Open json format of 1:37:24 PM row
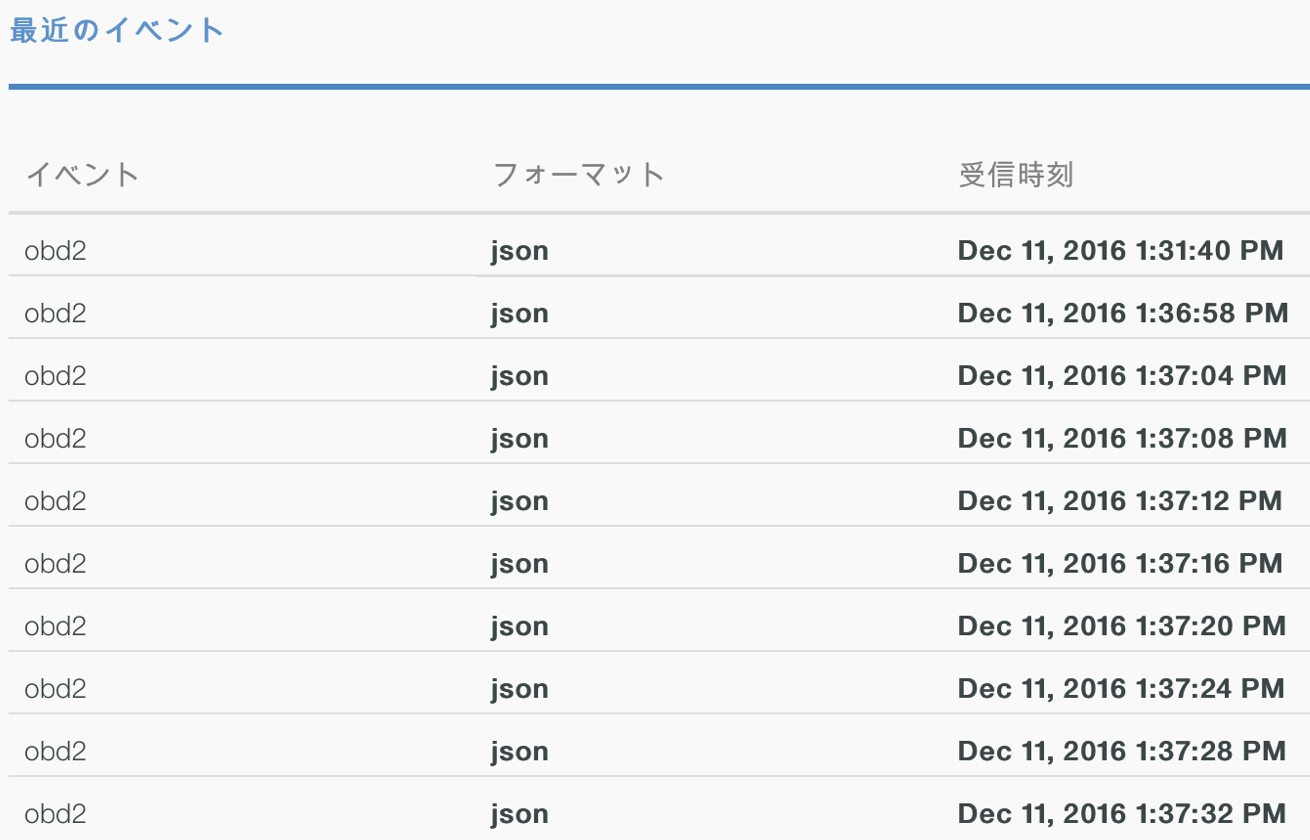 click(x=519, y=690)
